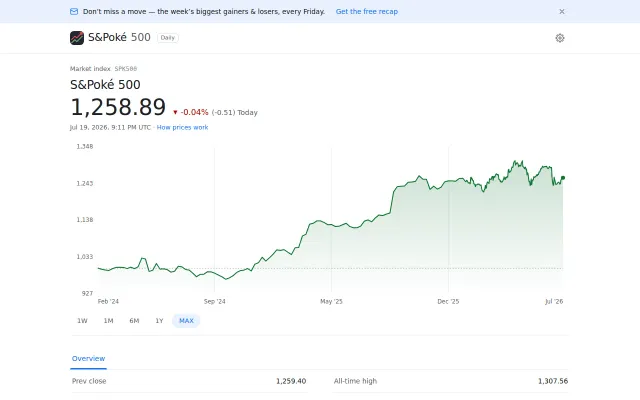Click the Prev close label
This screenshot has width=640, height=400.
tap(89, 381)
